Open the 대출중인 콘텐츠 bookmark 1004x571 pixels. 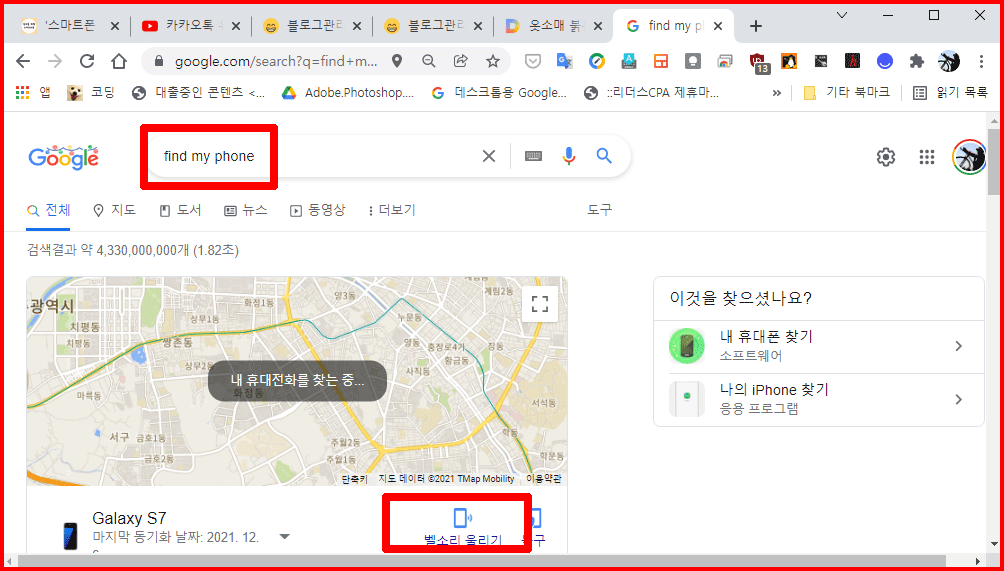point(198,93)
